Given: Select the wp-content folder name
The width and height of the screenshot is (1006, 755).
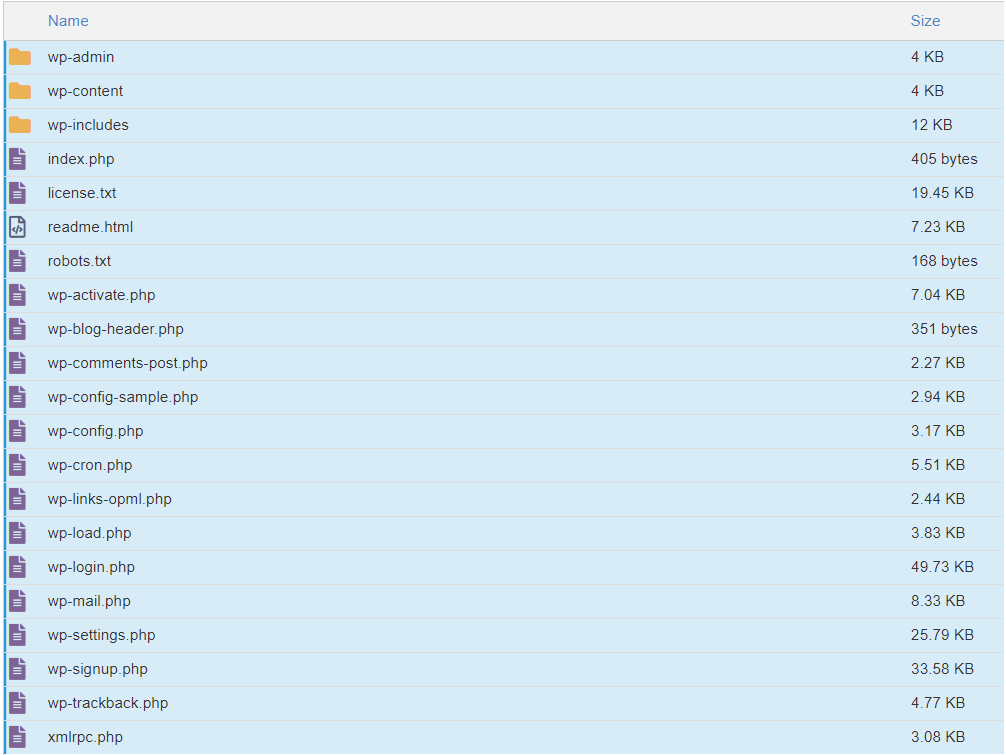Looking at the screenshot, I should tap(85, 91).
